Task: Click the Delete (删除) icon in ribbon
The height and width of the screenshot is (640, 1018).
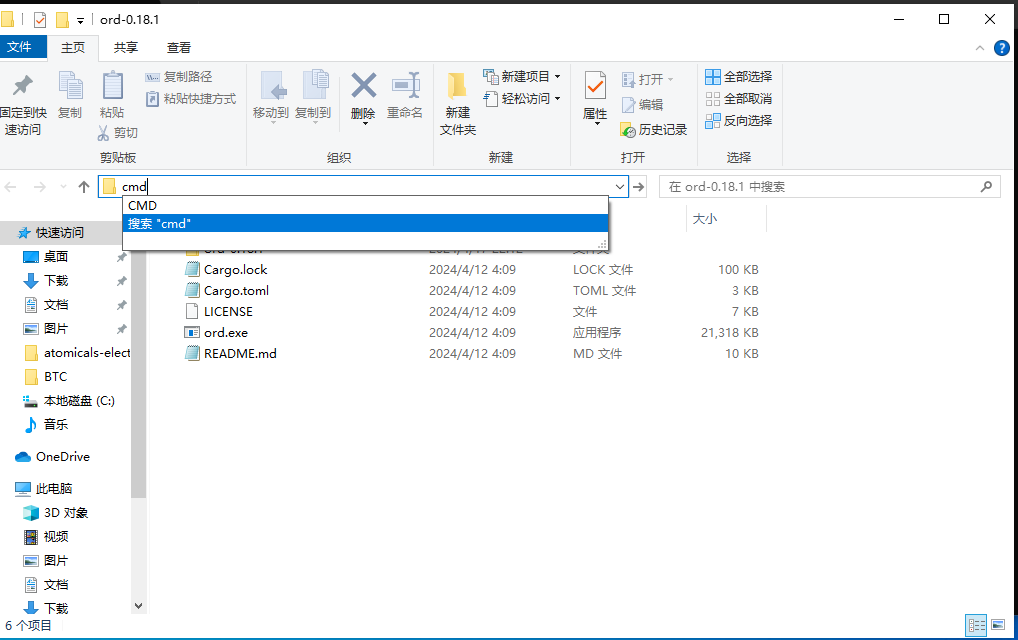Action: (x=363, y=87)
